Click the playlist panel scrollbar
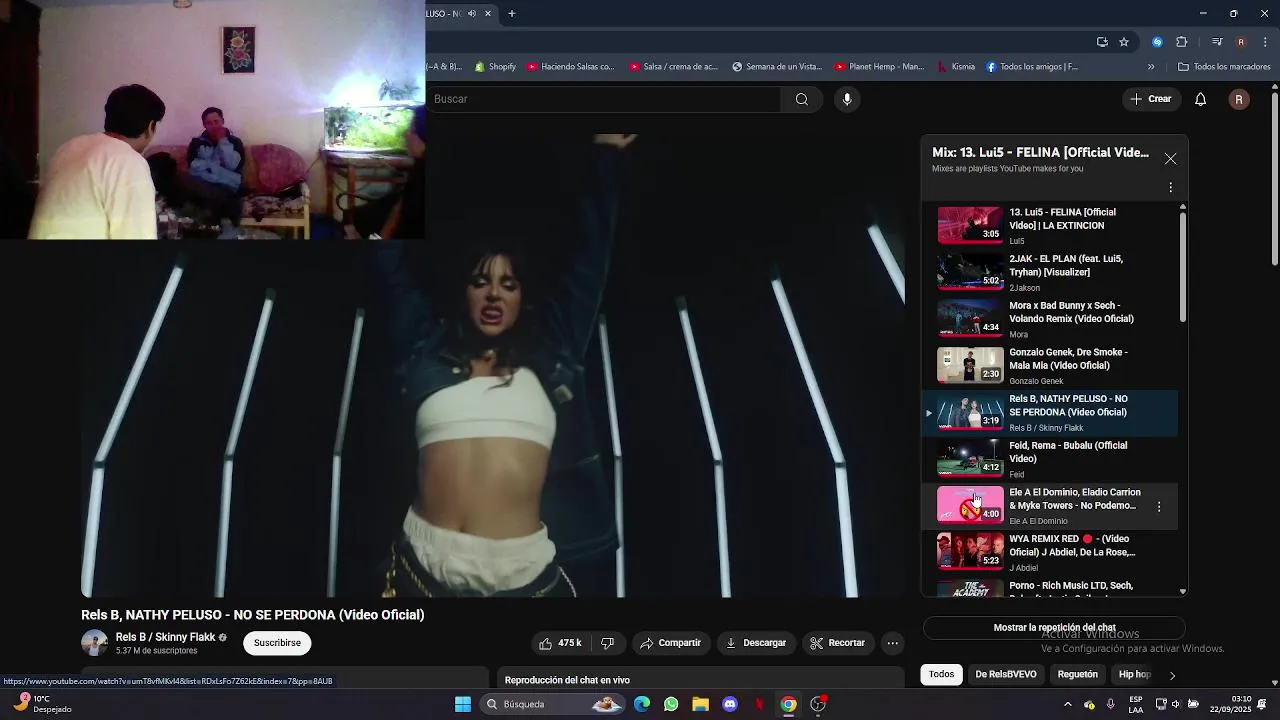The height and width of the screenshot is (720, 1280). [1183, 267]
